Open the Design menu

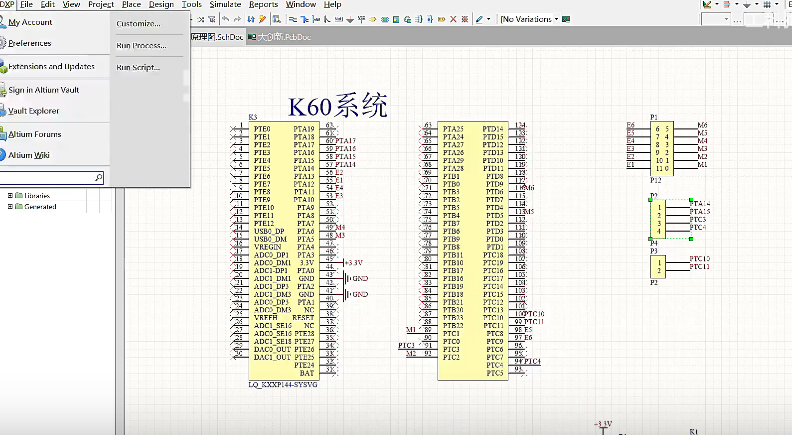(x=161, y=4)
